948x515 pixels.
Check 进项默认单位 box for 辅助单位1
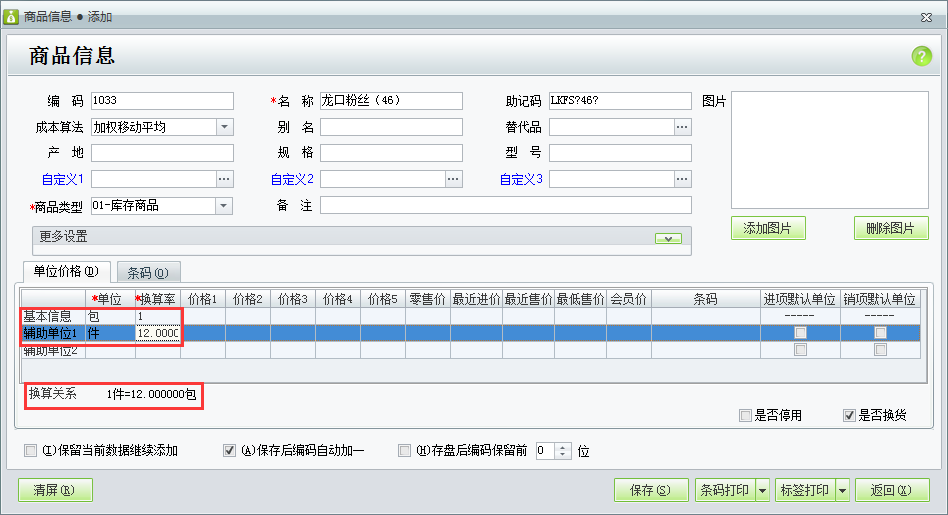coord(800,332)
